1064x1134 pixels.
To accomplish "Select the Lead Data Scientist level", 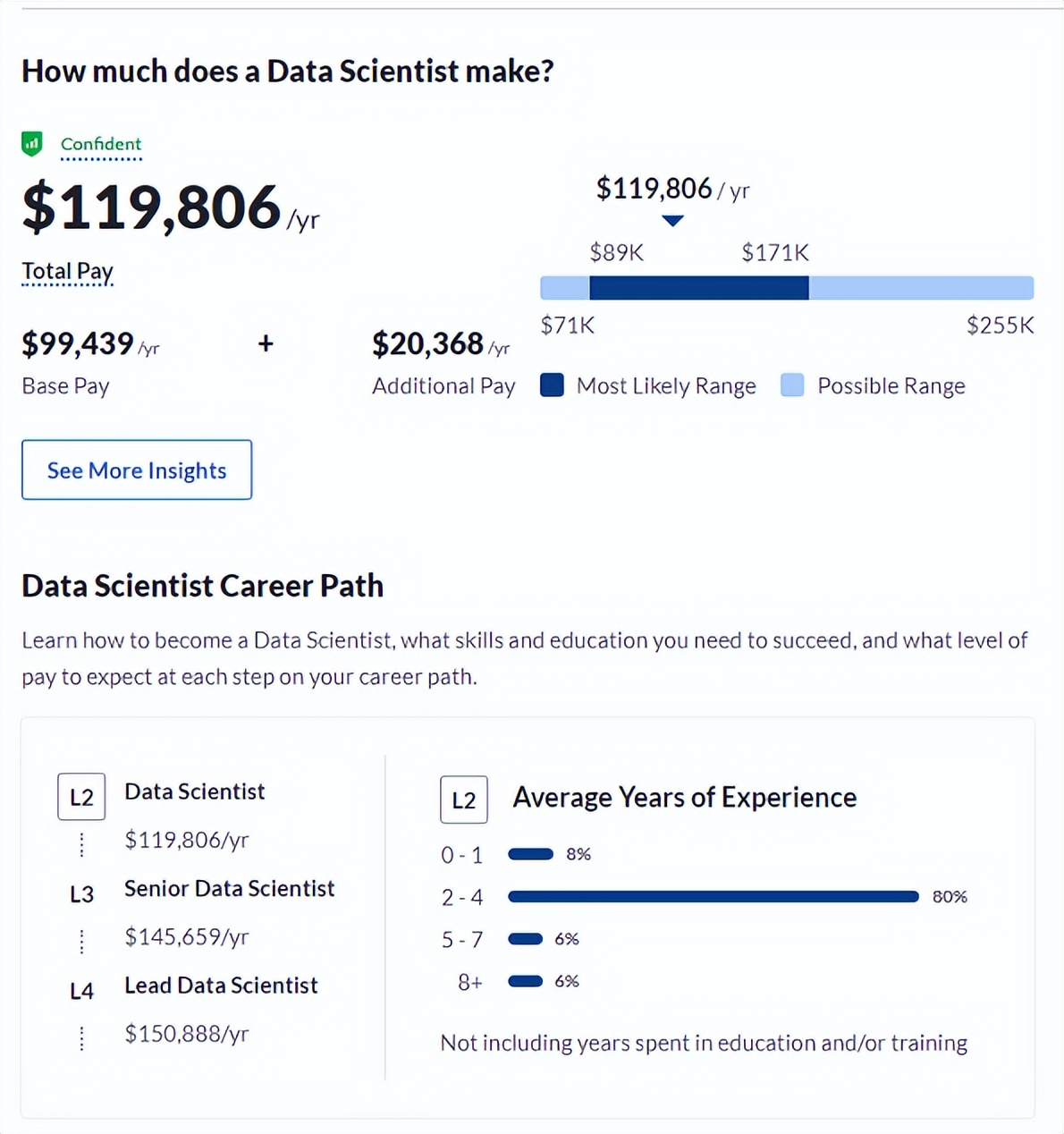I will tap(221, 986).
